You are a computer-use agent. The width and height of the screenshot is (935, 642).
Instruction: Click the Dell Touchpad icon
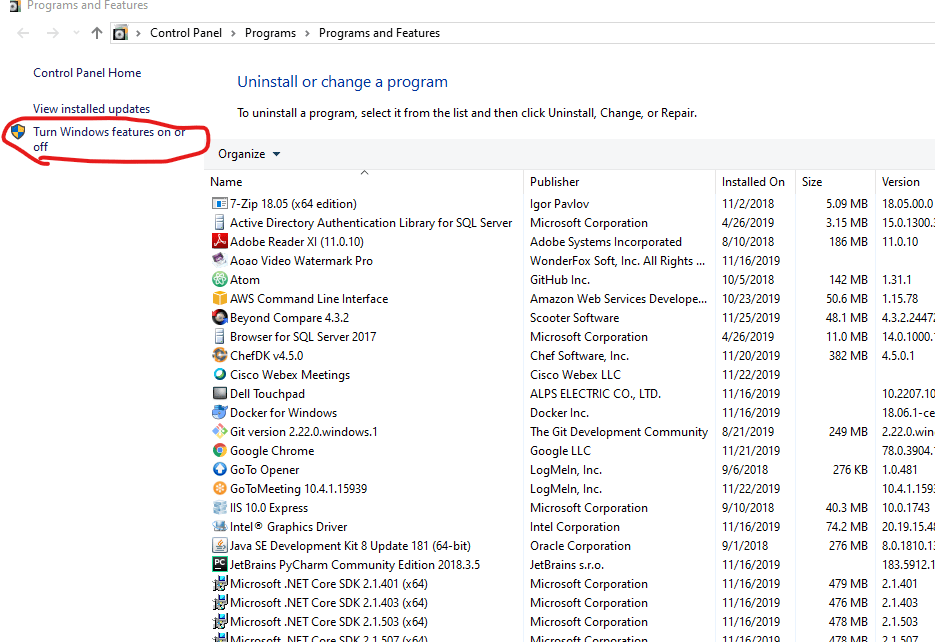219,393
